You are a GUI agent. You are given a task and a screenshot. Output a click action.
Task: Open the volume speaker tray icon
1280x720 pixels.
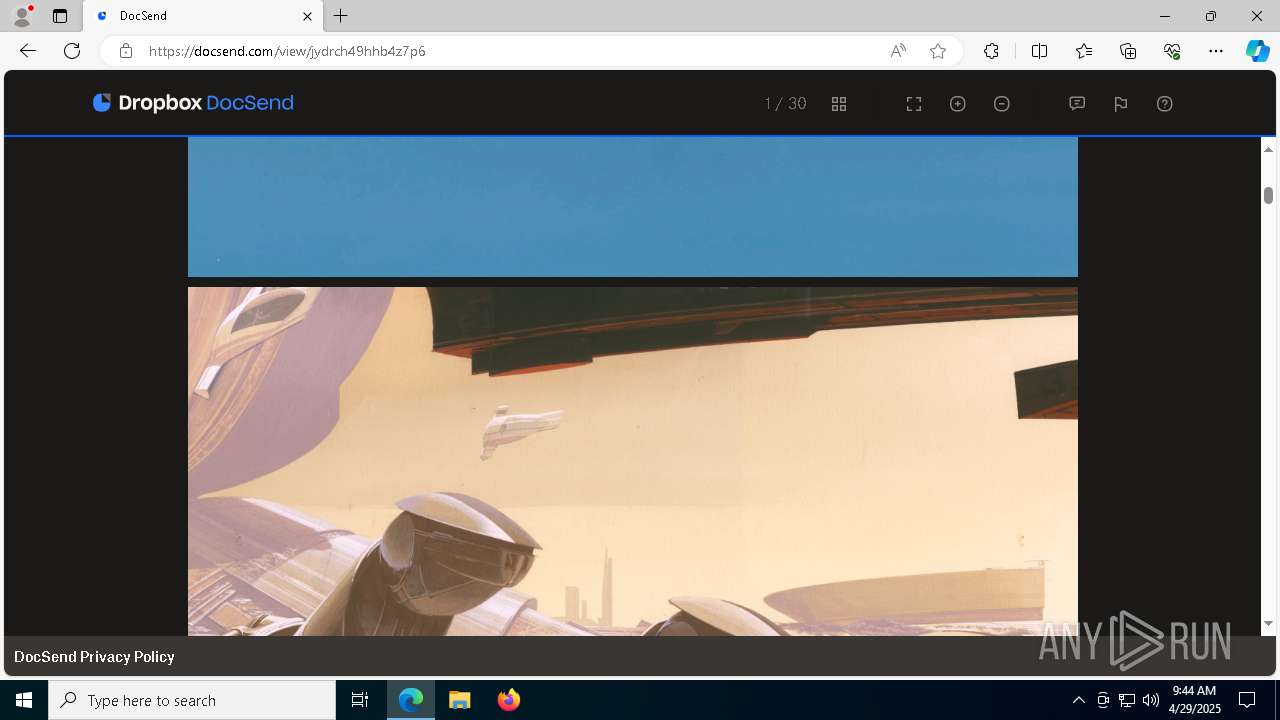click(x=1151, y=700)
